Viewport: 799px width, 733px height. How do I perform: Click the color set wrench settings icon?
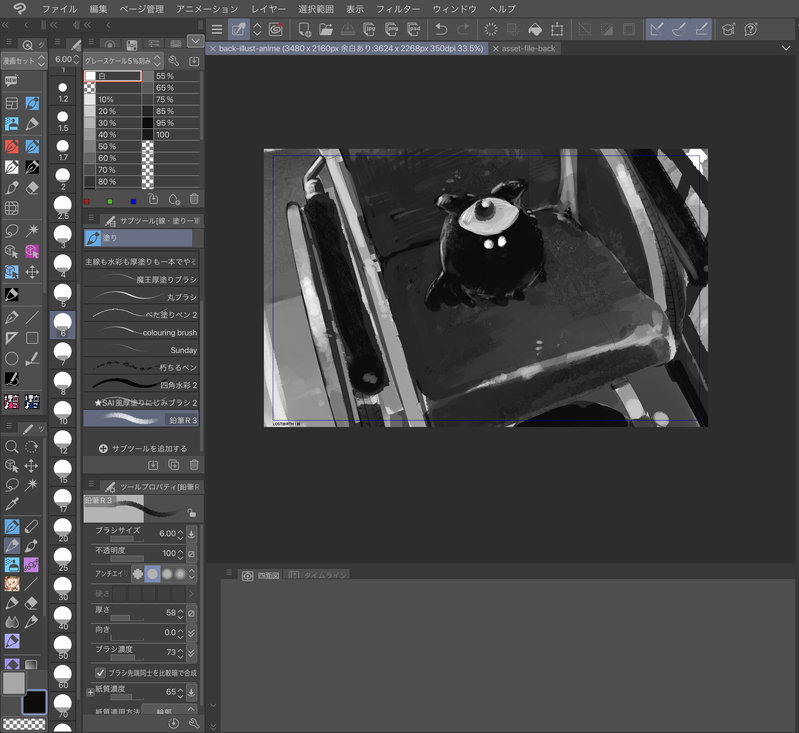(174, 61)
